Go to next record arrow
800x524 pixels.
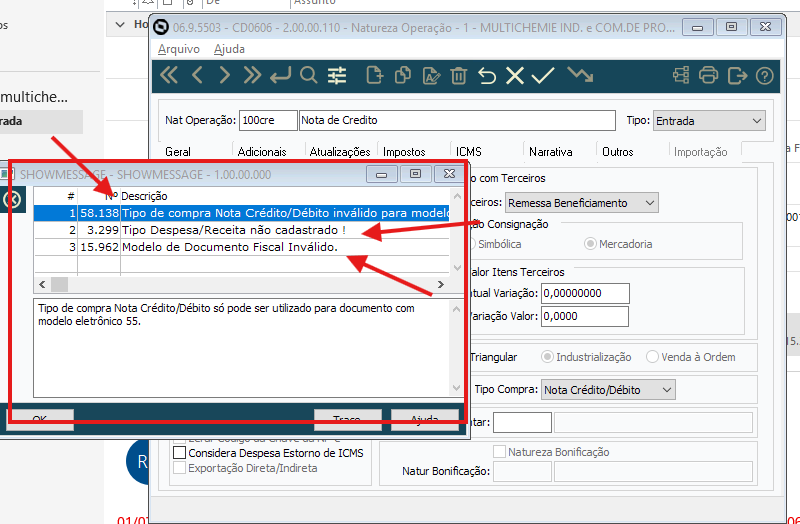224,76
